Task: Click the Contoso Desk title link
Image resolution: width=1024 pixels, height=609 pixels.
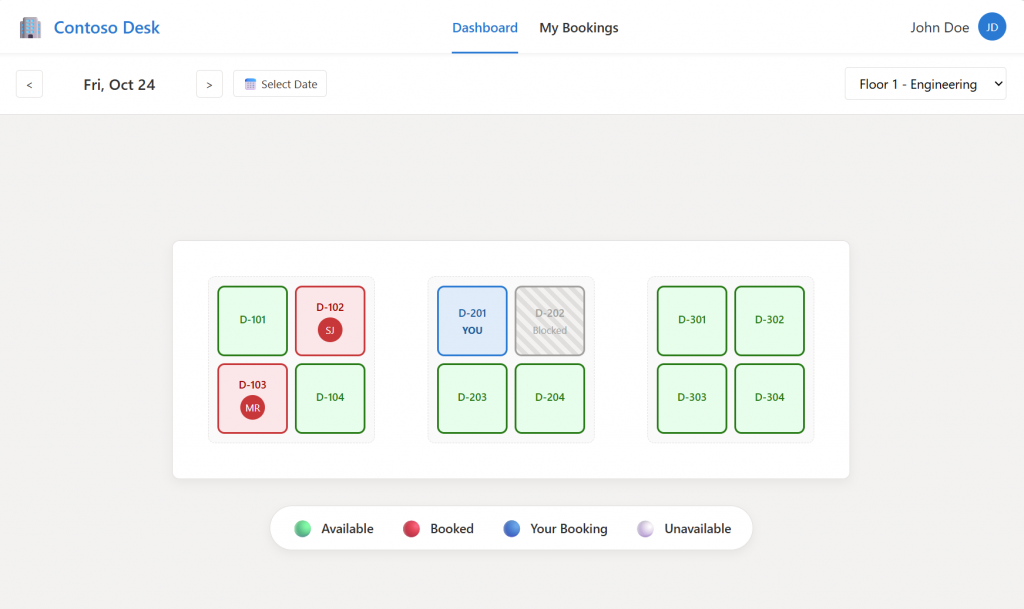Action: [106, 28]
